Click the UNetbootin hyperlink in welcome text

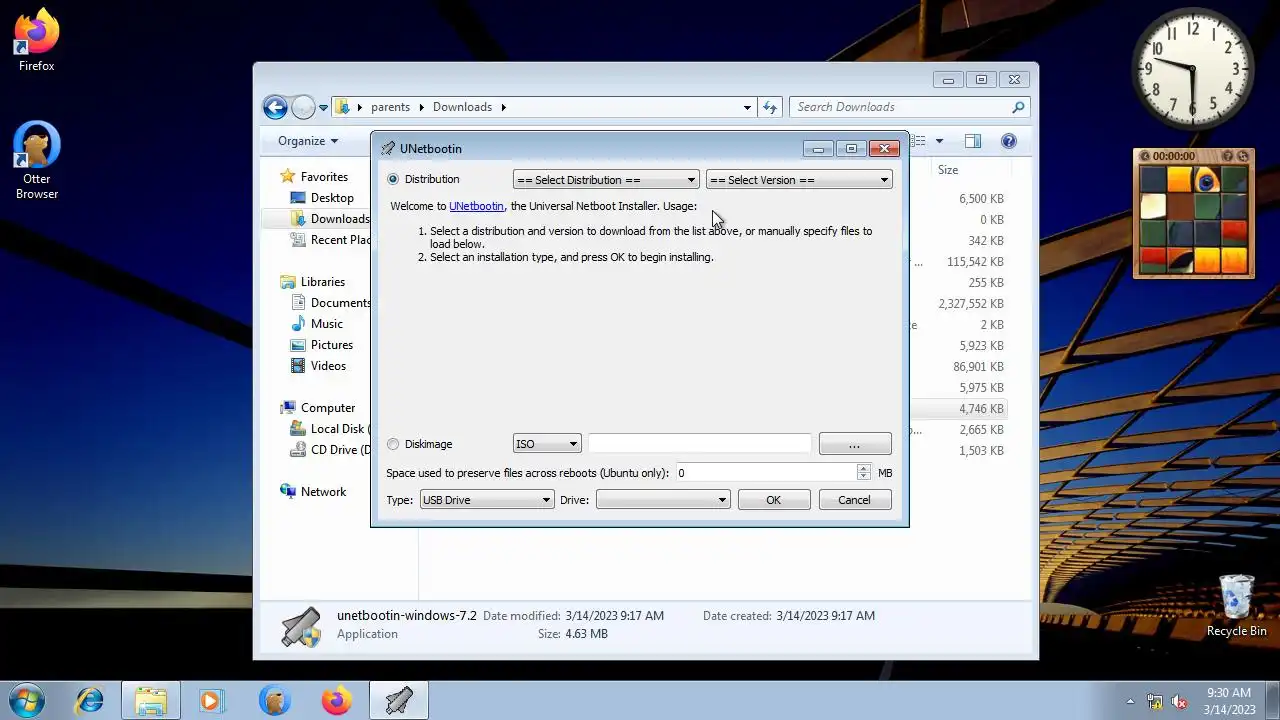(476, 206)
